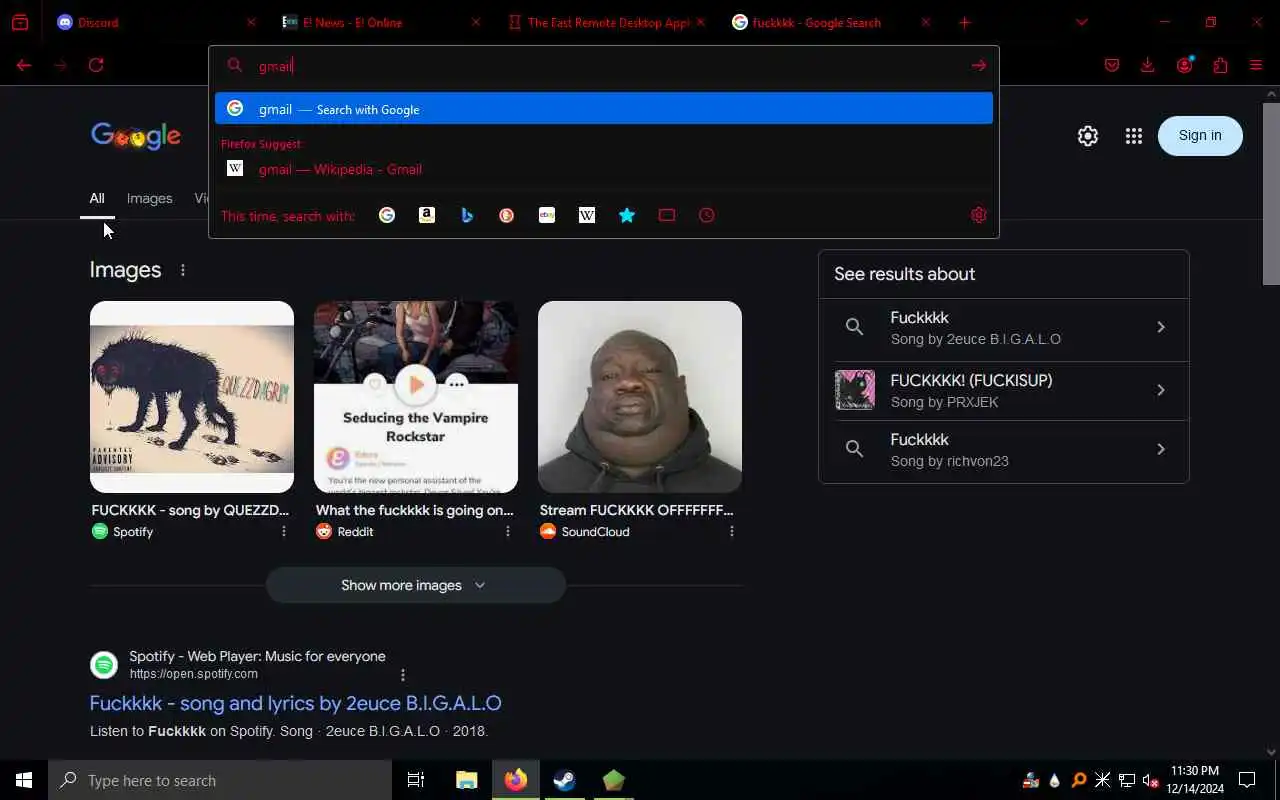The width and height of the screenshot is (1280, 800).
Task: Open Fuckkkk song and lyrics Spotify link
Action: coord(295,703)
